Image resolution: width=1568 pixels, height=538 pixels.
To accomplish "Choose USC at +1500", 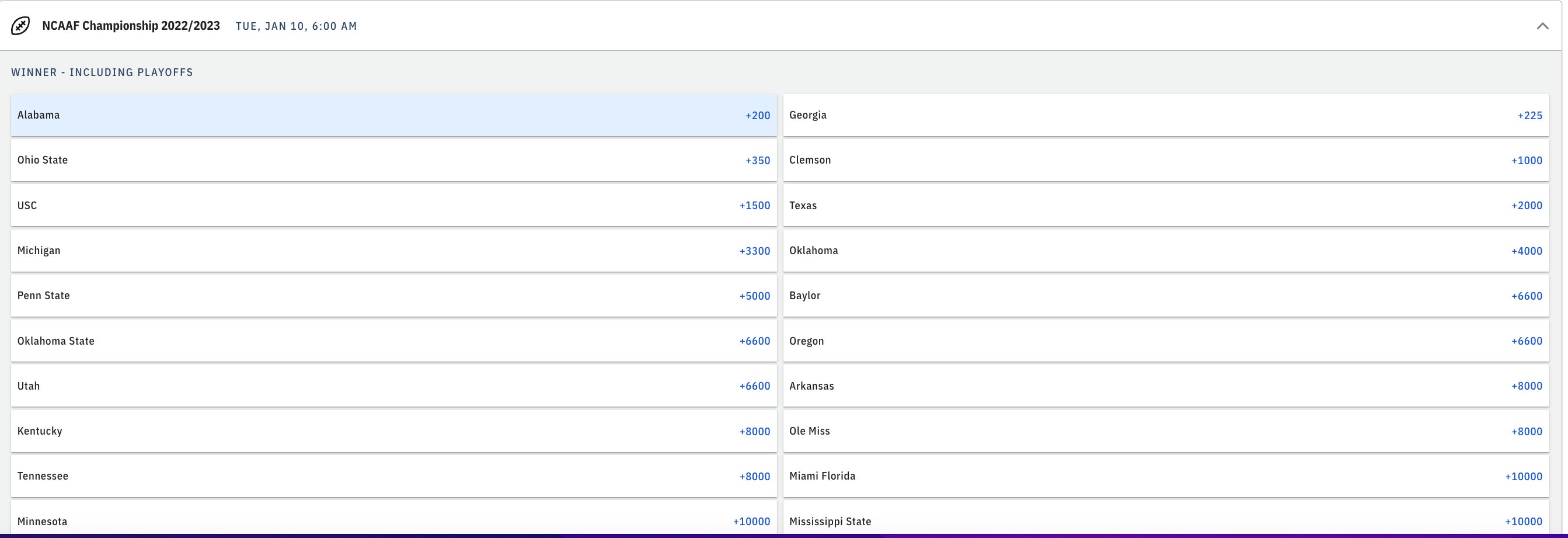I will click(393, 206).
